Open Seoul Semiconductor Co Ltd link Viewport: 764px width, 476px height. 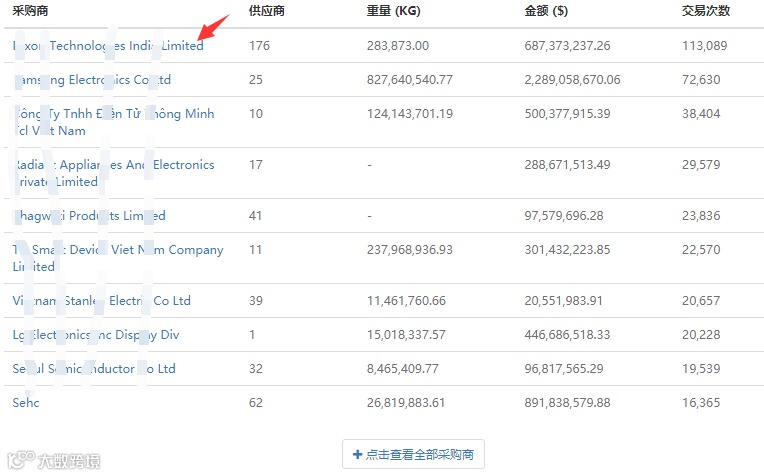click(94, 369)
